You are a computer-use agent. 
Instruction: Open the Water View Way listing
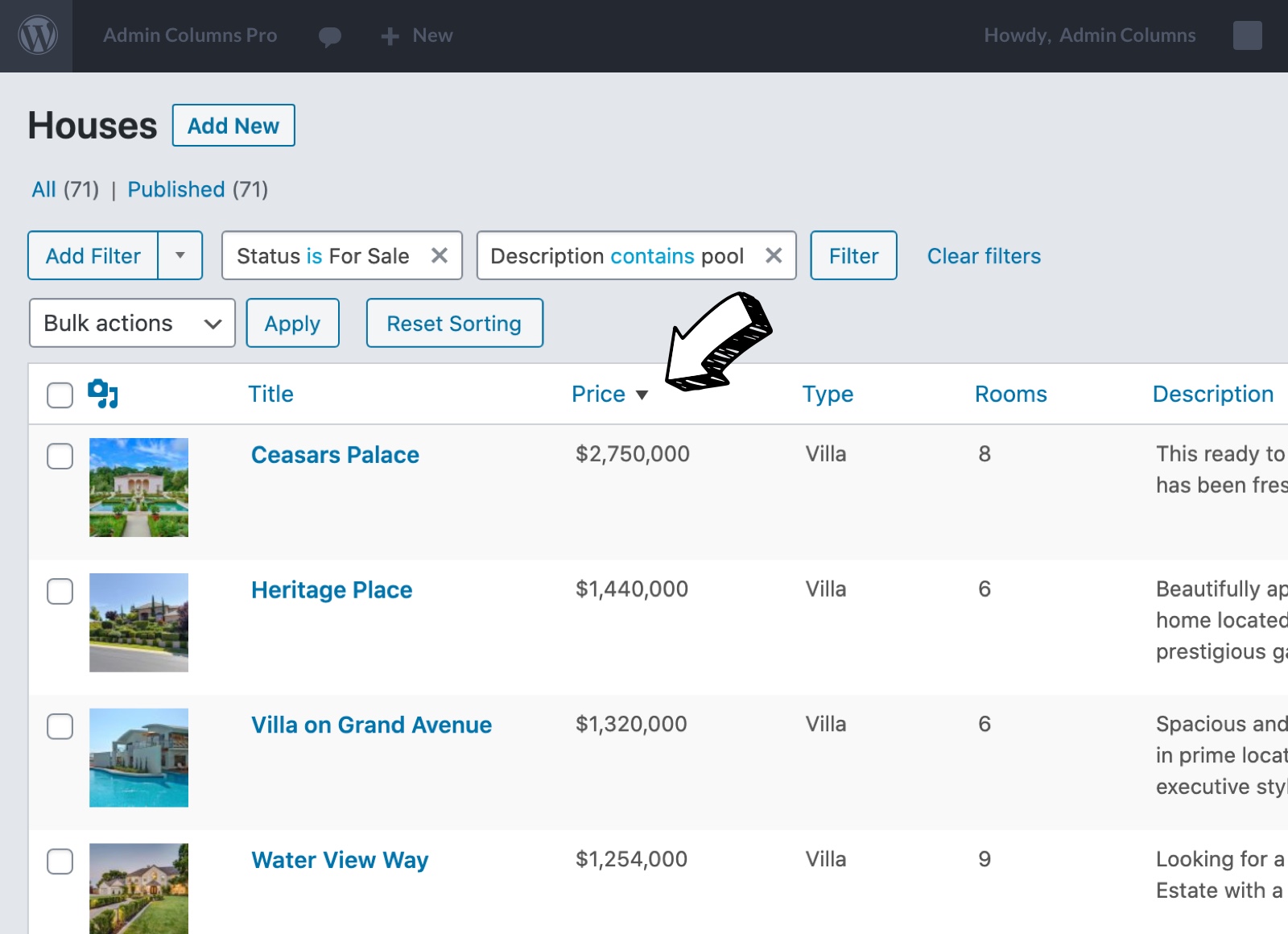(340, 860)
